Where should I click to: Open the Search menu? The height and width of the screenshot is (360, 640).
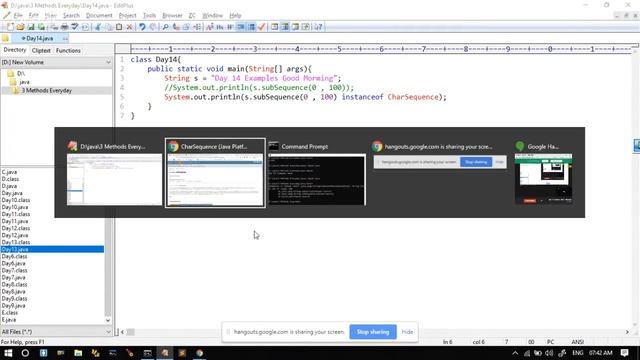point(71,16)
